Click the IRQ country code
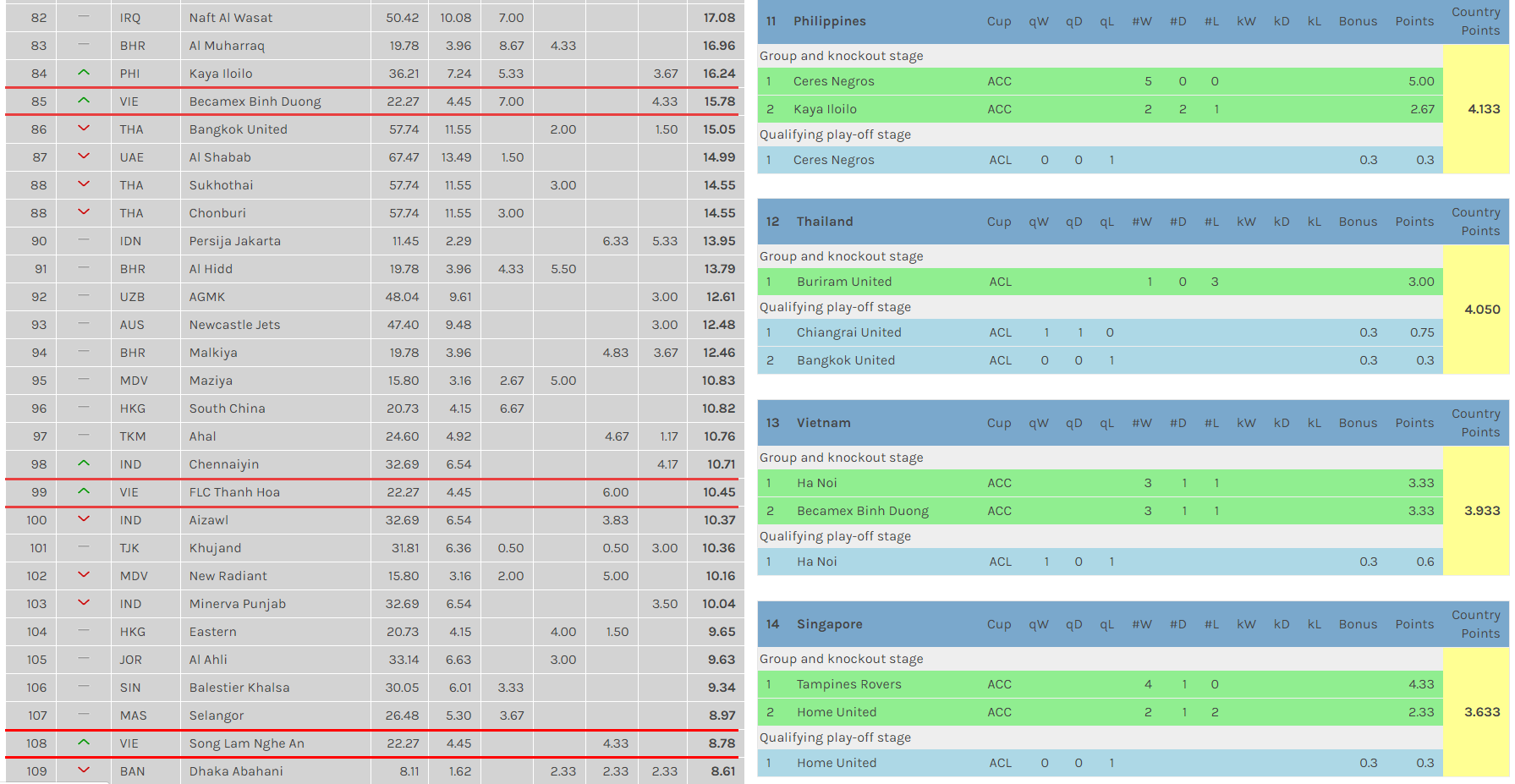Image resolution: width=1515 pixels, height=784 pixels. (x=130, y=18)
